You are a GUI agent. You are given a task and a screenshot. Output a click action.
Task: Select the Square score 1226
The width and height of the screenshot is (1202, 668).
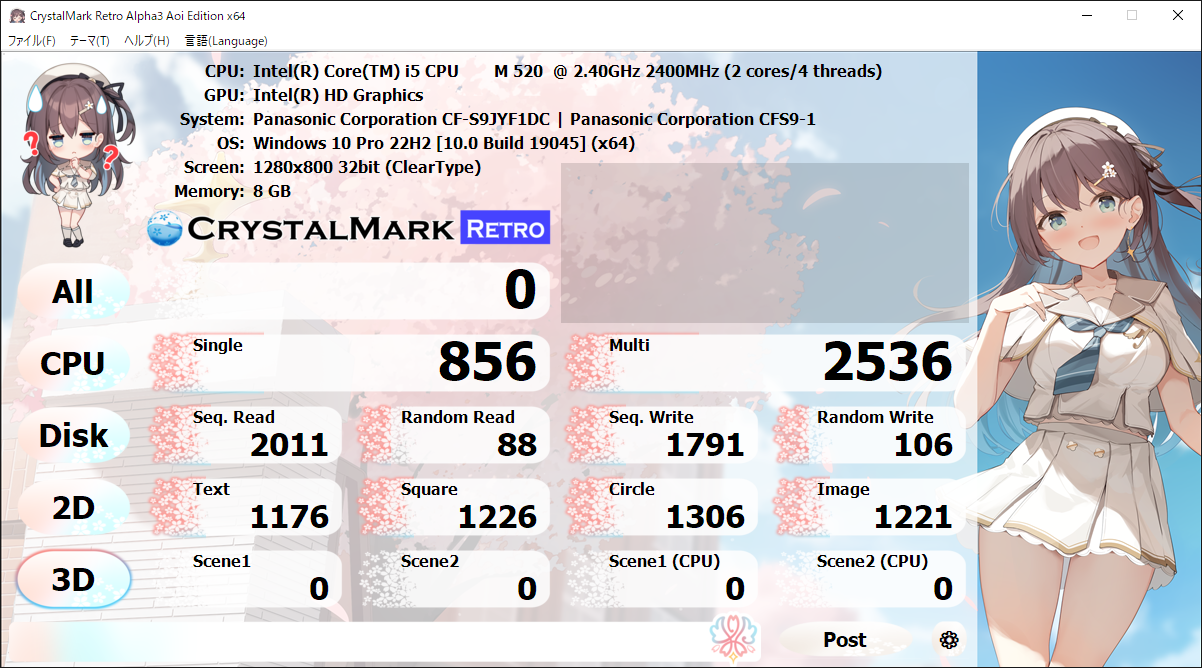pos(497,517)
